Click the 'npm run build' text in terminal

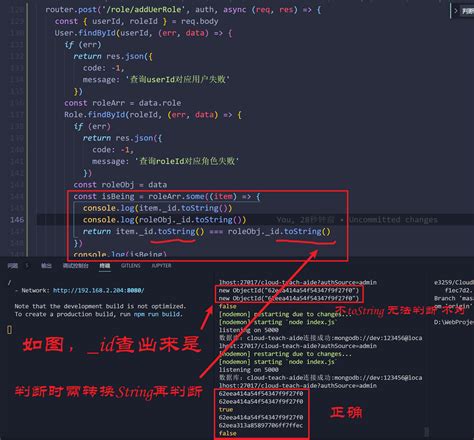(157, 314)
